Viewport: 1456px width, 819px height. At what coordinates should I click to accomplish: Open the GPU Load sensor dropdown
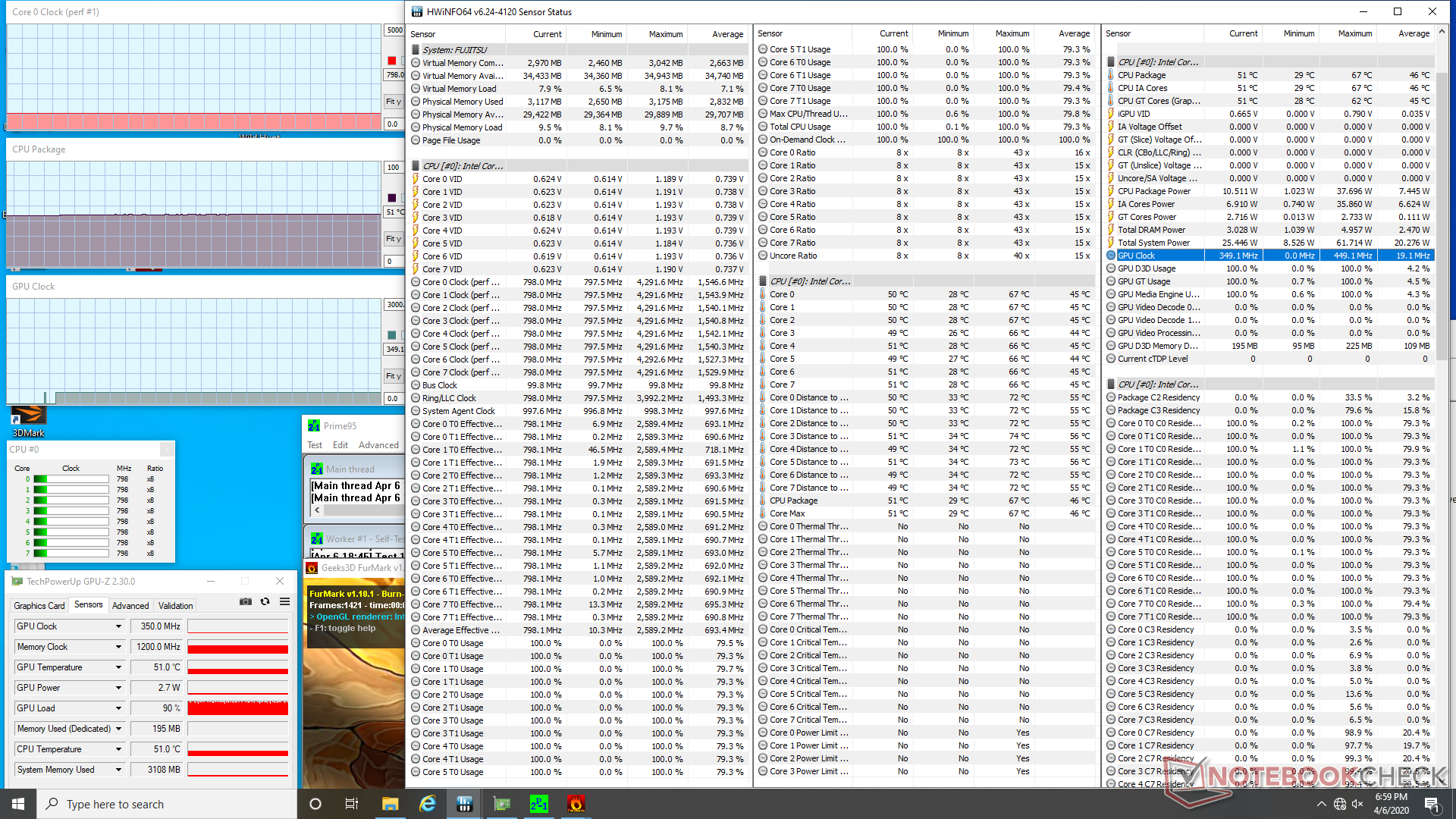118,708
